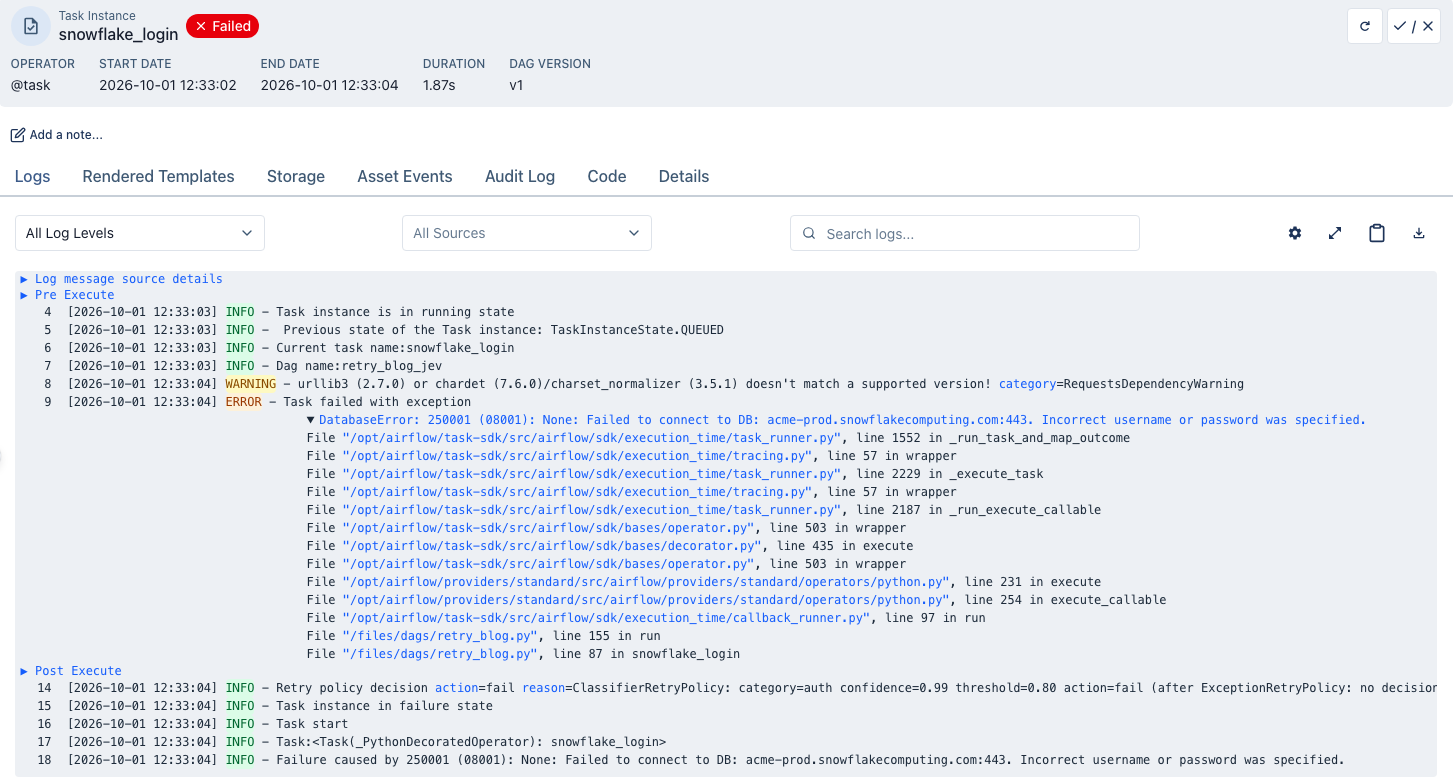Open the All Log Levels dropdown
Screen dimensions: 1455x780
pyautogui.click(x=140, y=233)
